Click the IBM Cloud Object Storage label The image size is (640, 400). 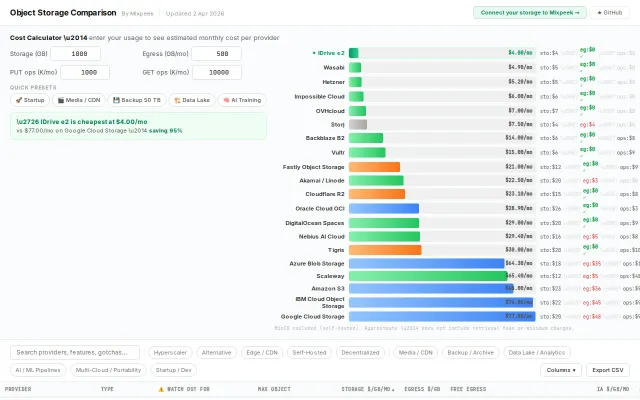coord(320,302)
